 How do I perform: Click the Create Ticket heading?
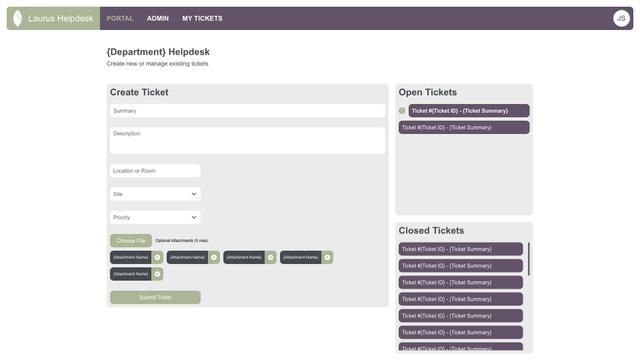tap(139, 92)
